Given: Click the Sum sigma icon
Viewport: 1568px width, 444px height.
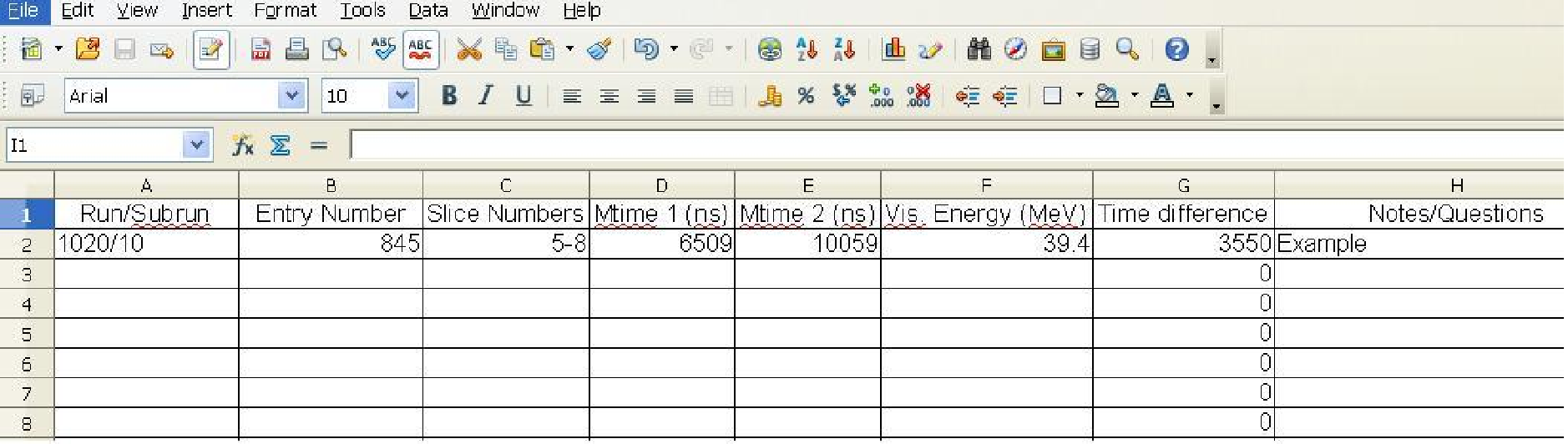Looking at the screenshot, I should tap(281, 146).
